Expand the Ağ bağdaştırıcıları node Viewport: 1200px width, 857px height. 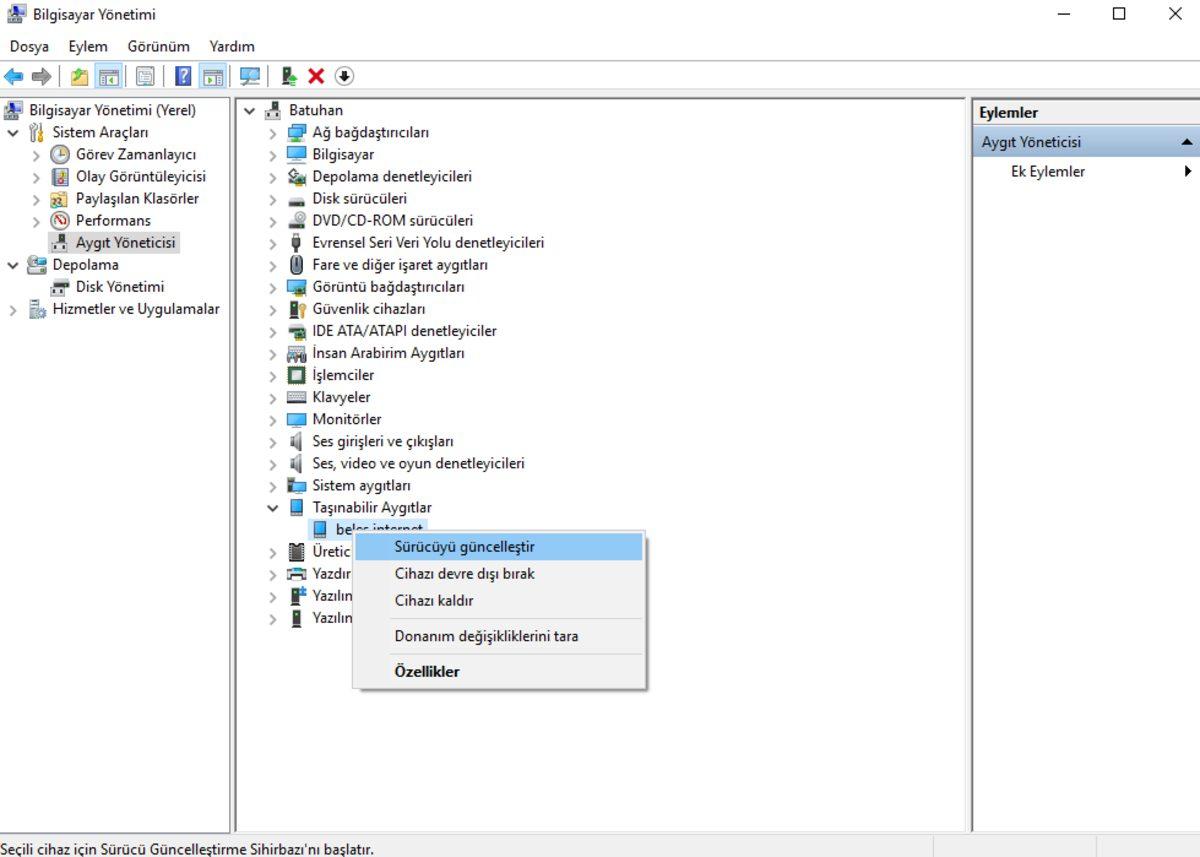tap(272, 133)
